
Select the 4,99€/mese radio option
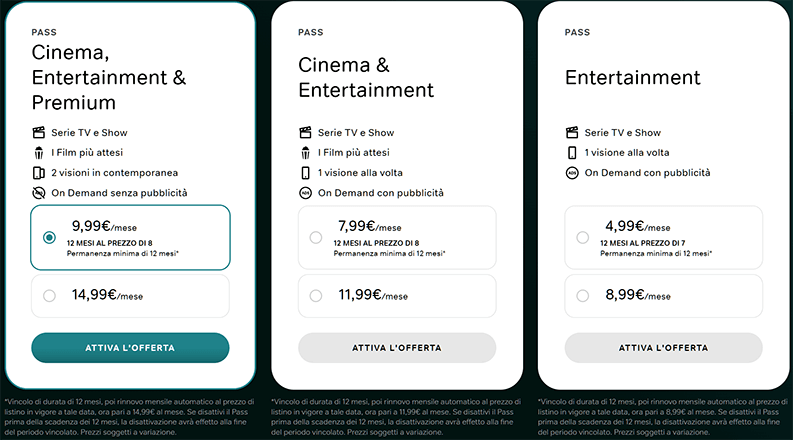(x=583, y=237)
